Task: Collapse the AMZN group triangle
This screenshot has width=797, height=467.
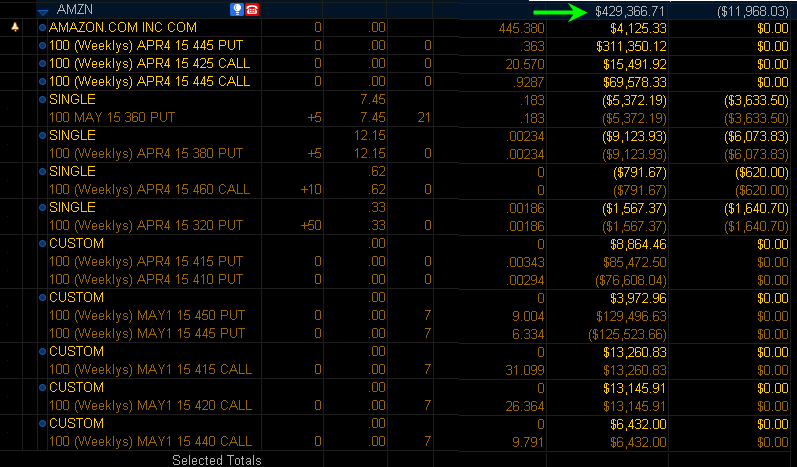Action: (x=43, y=12)
